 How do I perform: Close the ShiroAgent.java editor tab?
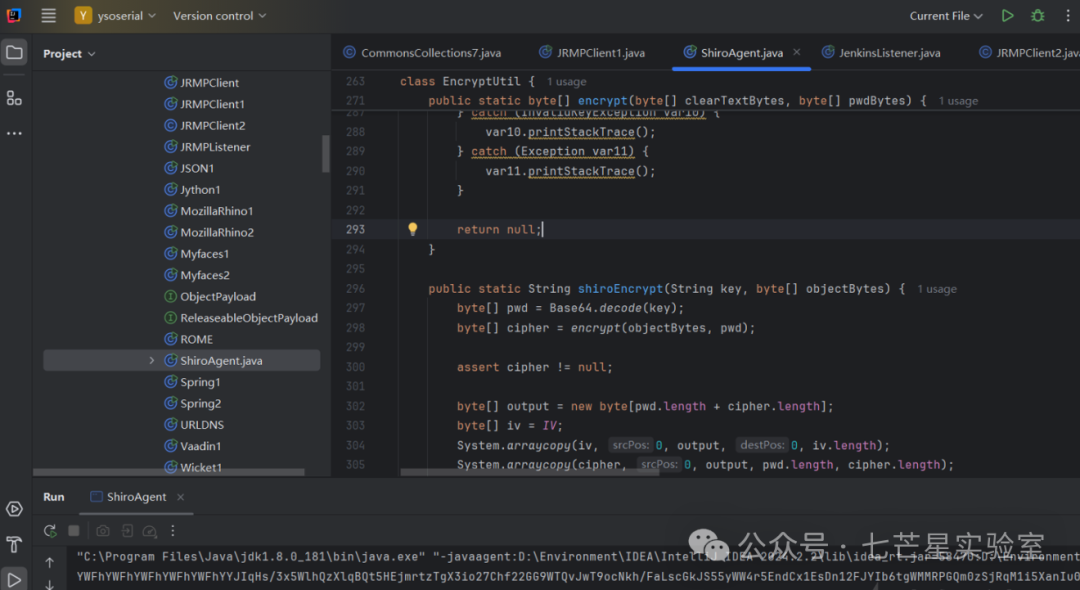point(797,52)
